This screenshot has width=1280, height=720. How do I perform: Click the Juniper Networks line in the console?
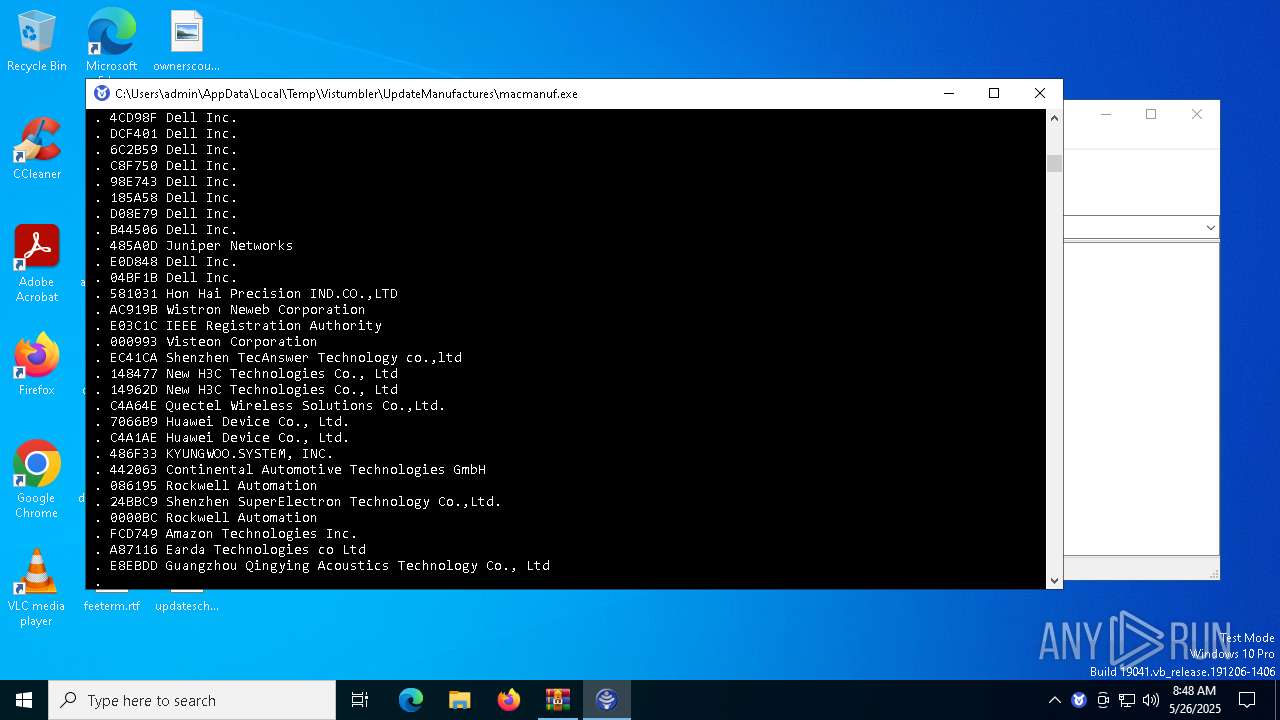coord(194,246)
